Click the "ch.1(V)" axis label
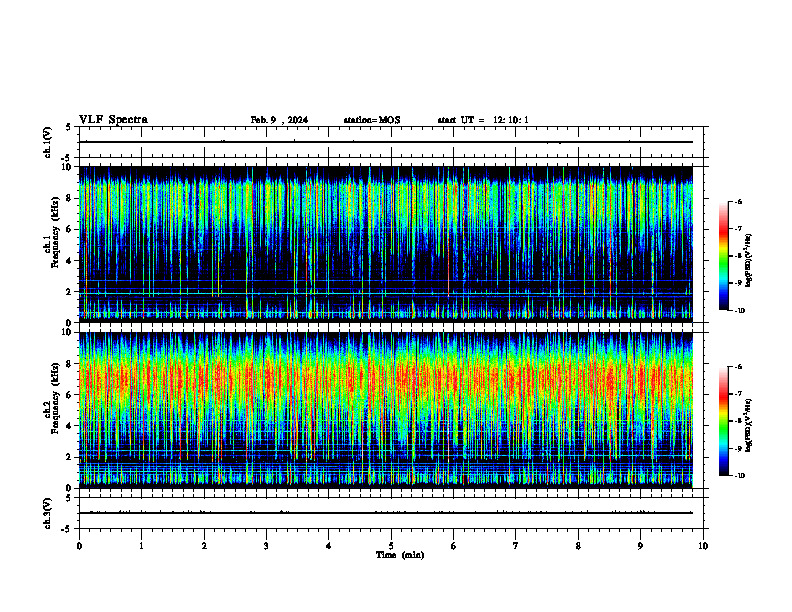Image resolution: width=792 pixels, height=612 pixels. coord(48,142)
